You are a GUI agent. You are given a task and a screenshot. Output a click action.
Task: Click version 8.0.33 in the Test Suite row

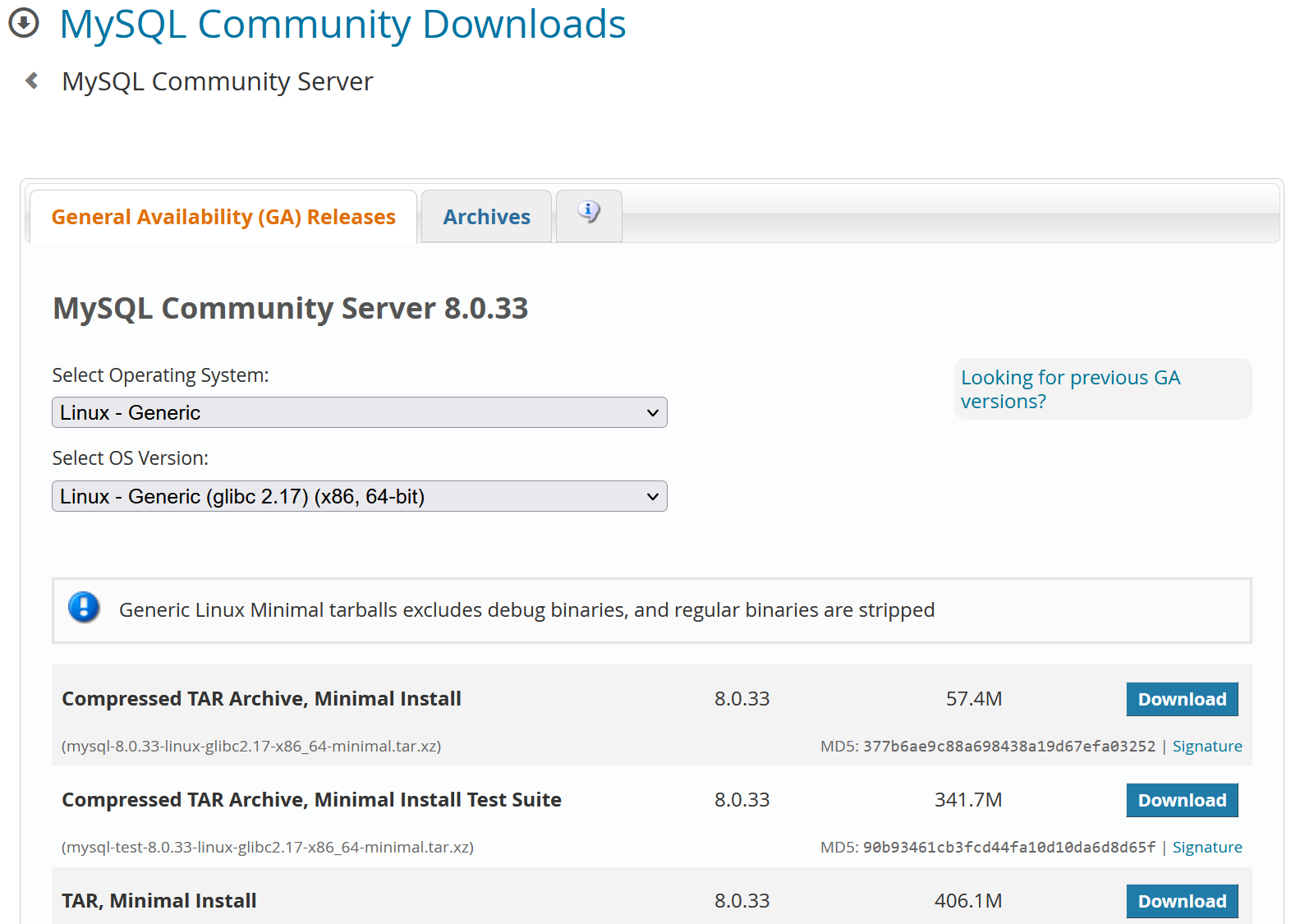[742, 800]
